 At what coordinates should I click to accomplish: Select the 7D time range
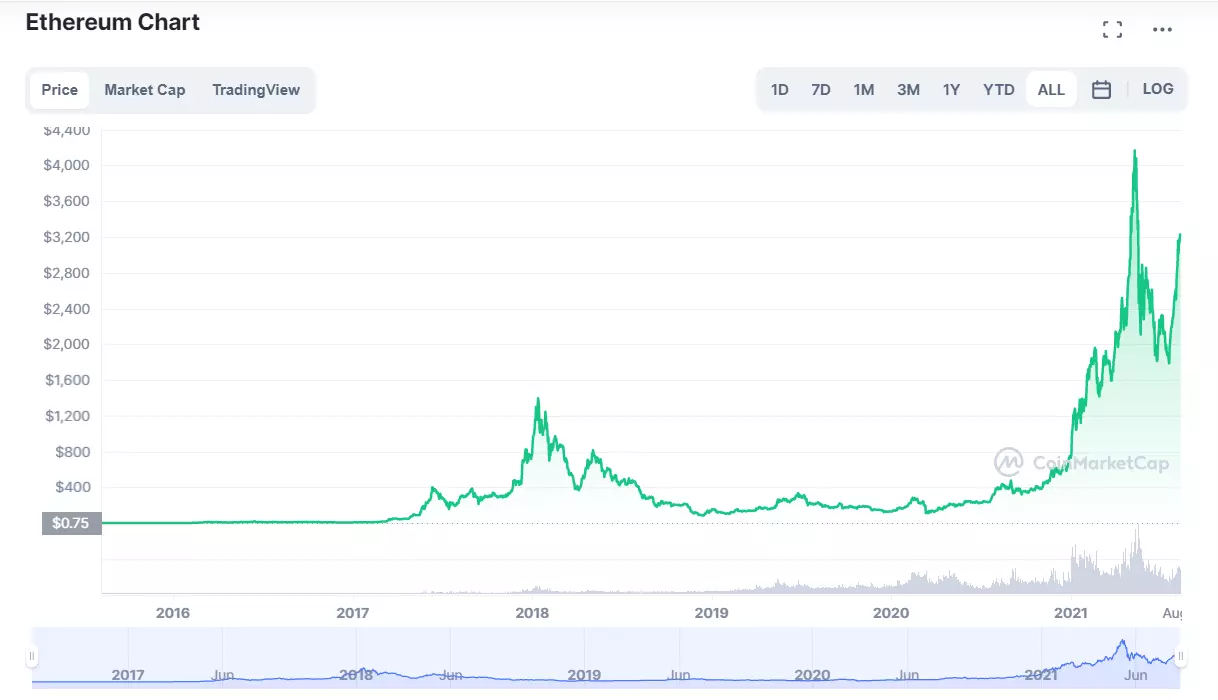[821, 90]
